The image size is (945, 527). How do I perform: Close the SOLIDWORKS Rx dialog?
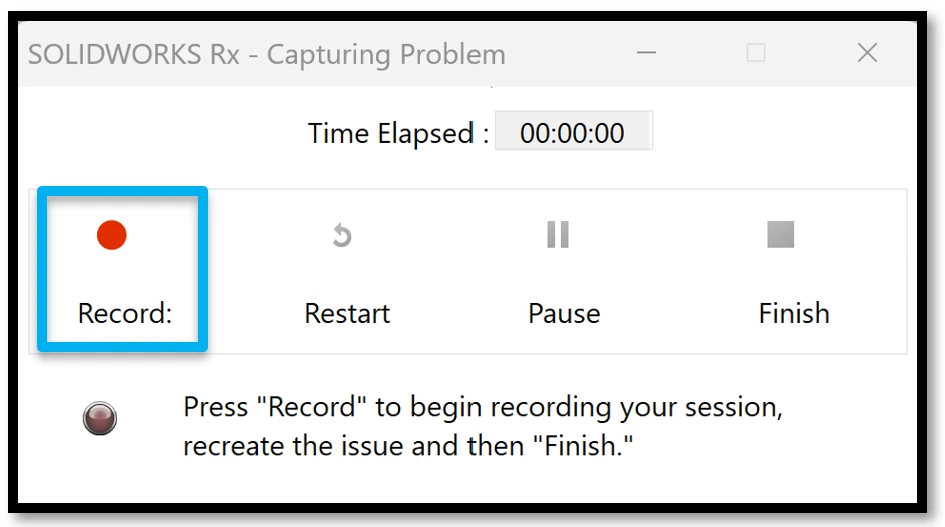[867, 53]
